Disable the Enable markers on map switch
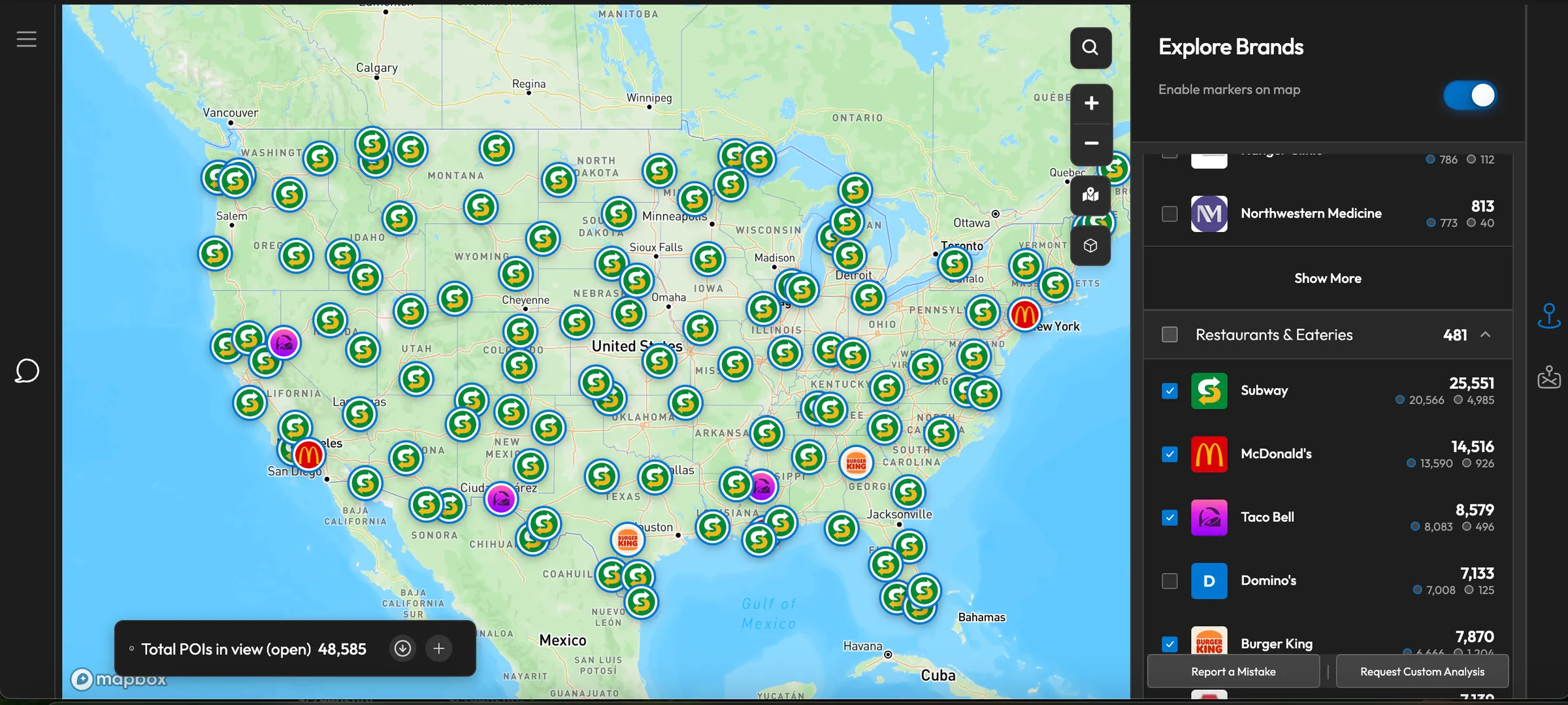Viewport: 1568px width, 705px height. click(x=1469, y=95)
